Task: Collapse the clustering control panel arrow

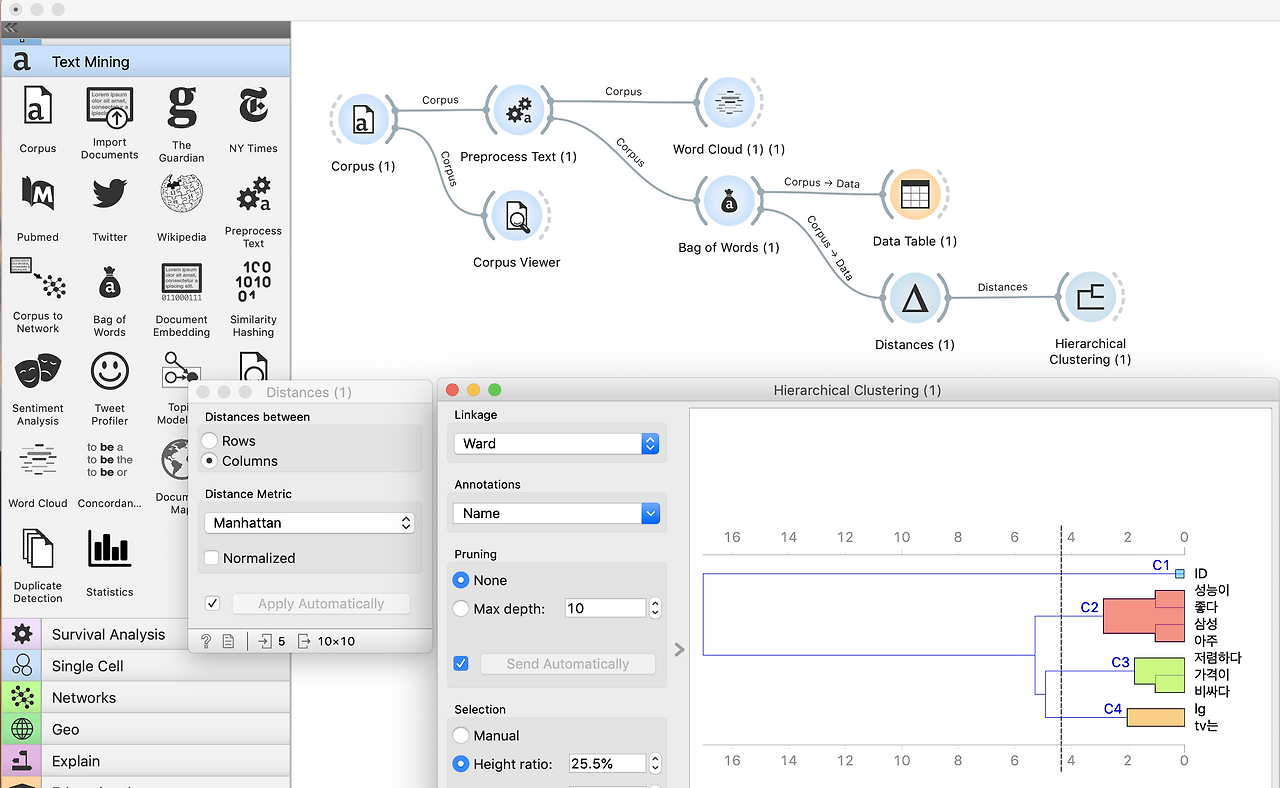Action: click(x=679, y=650)
